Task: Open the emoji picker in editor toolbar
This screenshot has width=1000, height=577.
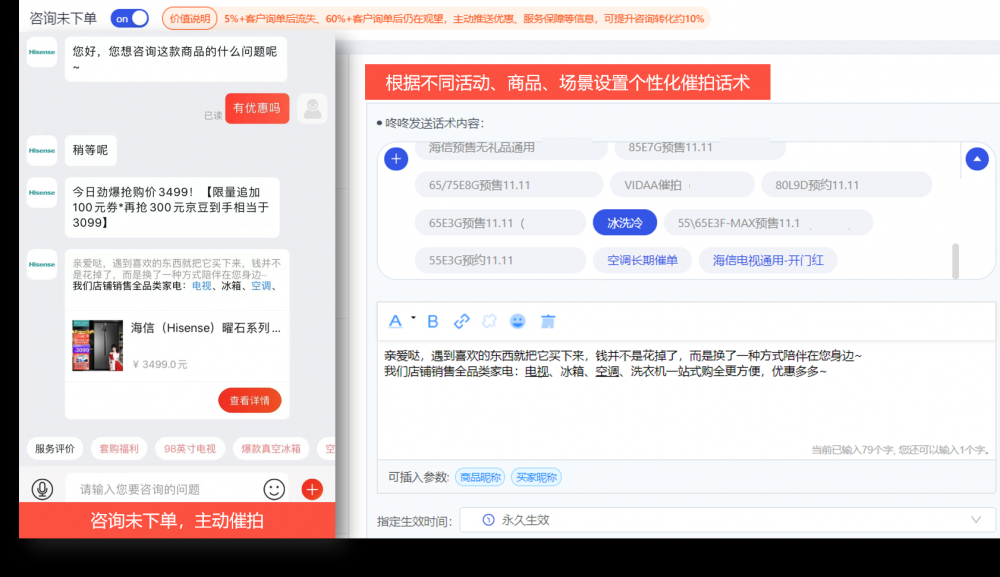Action: point(517,321)
